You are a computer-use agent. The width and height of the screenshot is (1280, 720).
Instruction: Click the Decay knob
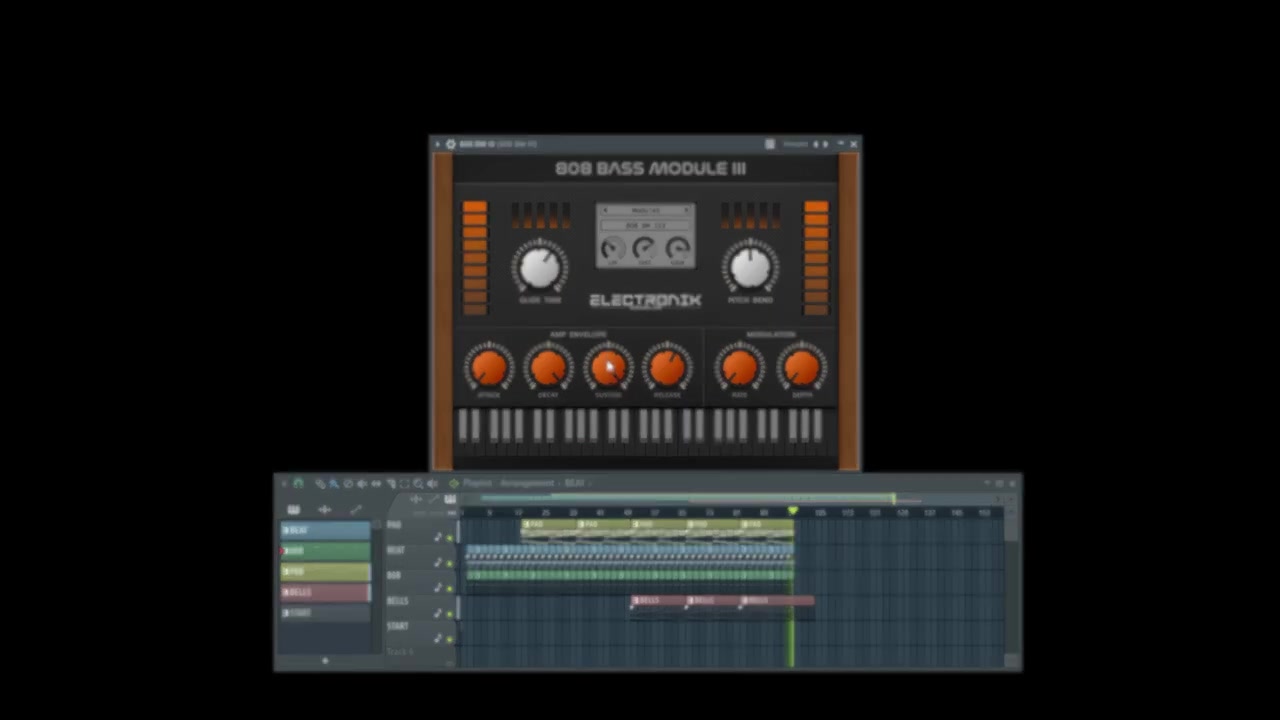point(548,368)
